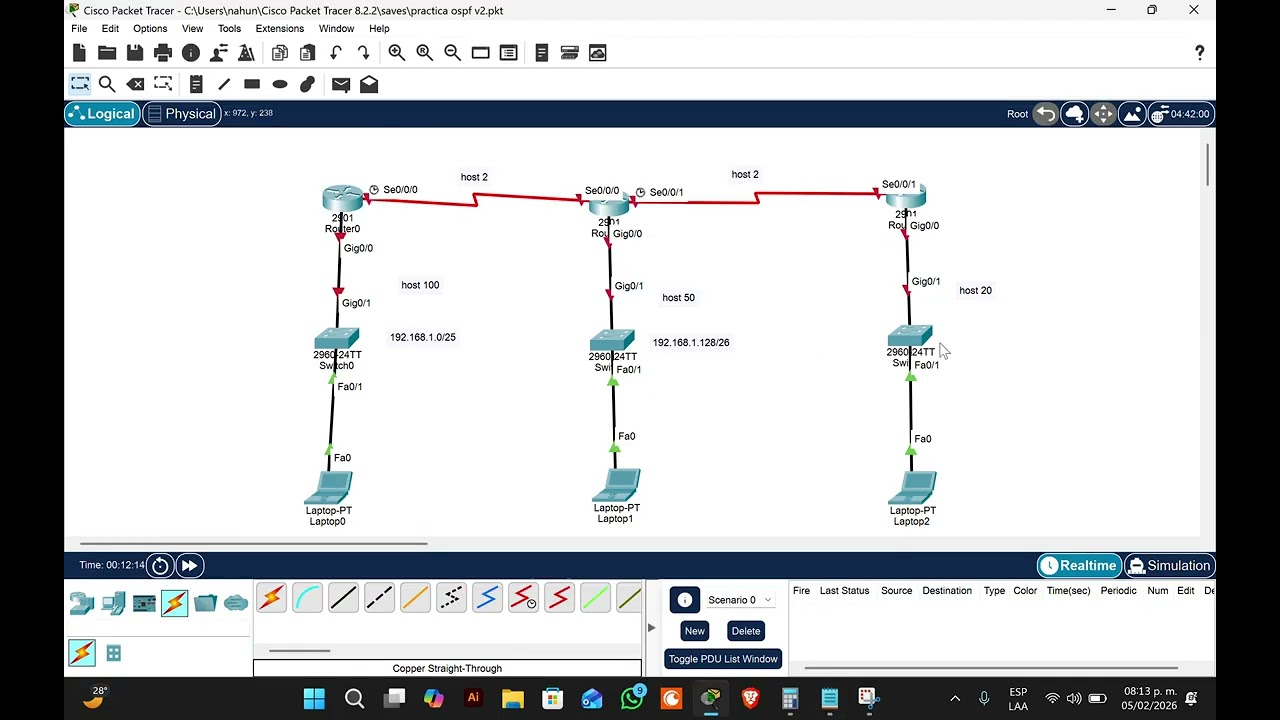Draw an ellipse shape
This screenshot has width=1280, height=720.
(x=280, y=84)
